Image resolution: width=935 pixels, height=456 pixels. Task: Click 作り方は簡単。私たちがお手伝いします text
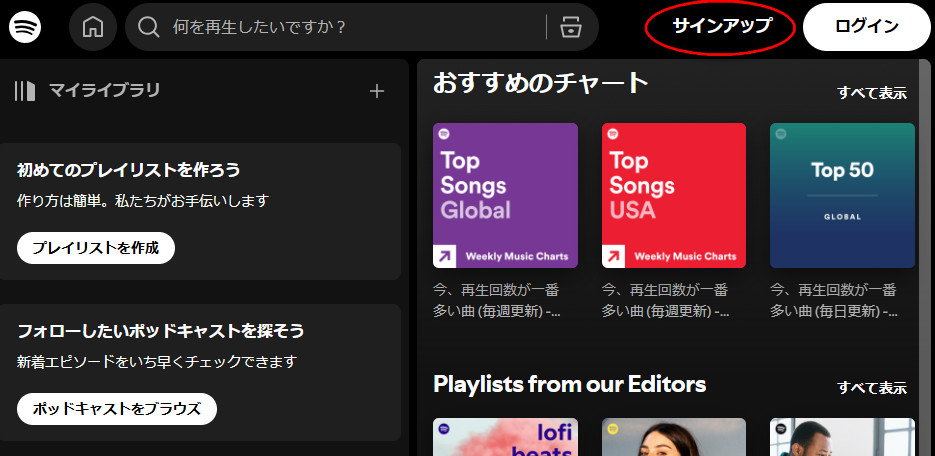pyautogui.click(x=143, y=201)
